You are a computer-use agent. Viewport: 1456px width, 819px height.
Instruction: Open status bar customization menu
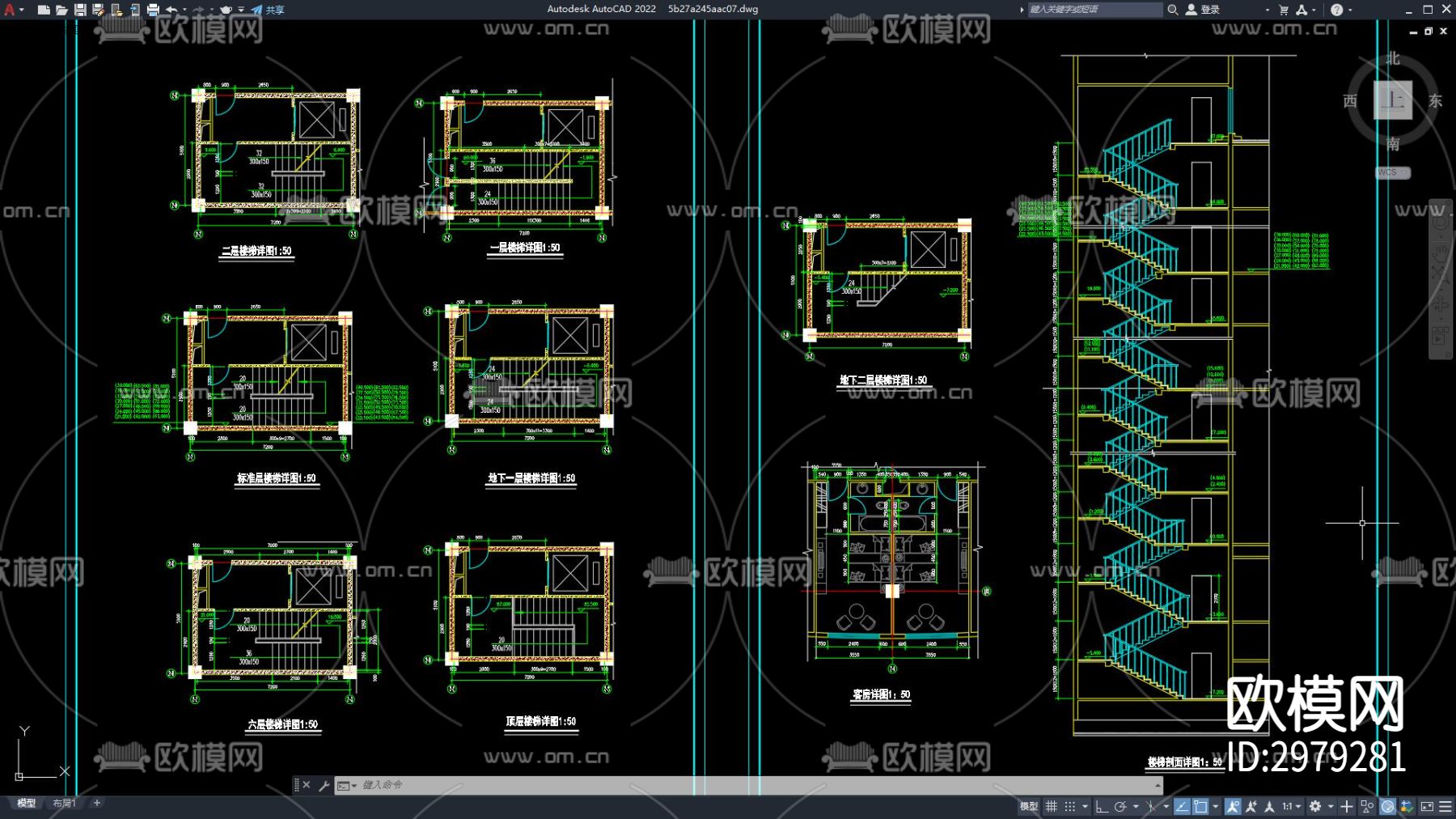(1445, 806)
